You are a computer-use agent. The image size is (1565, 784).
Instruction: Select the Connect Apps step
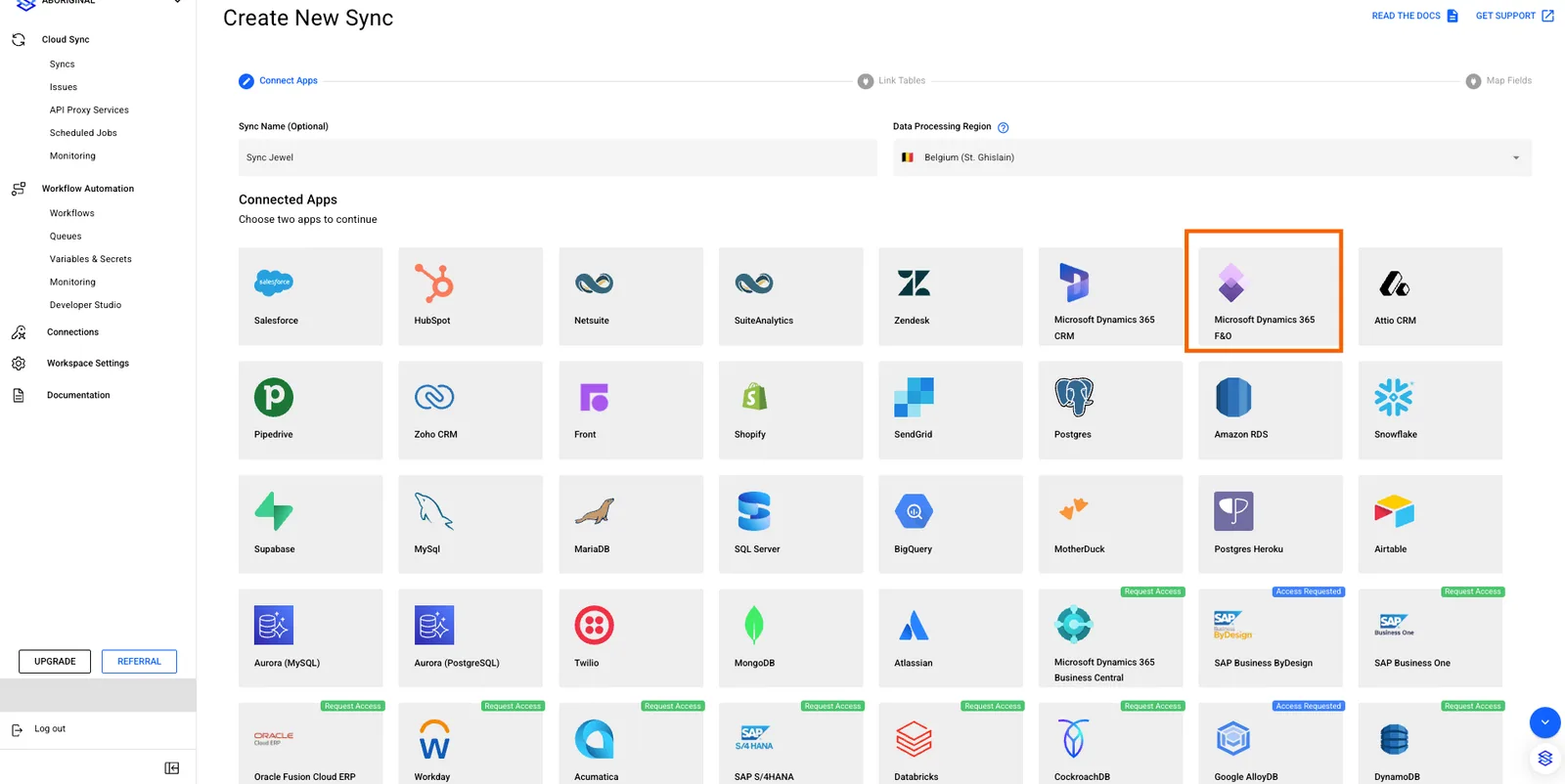278,81
